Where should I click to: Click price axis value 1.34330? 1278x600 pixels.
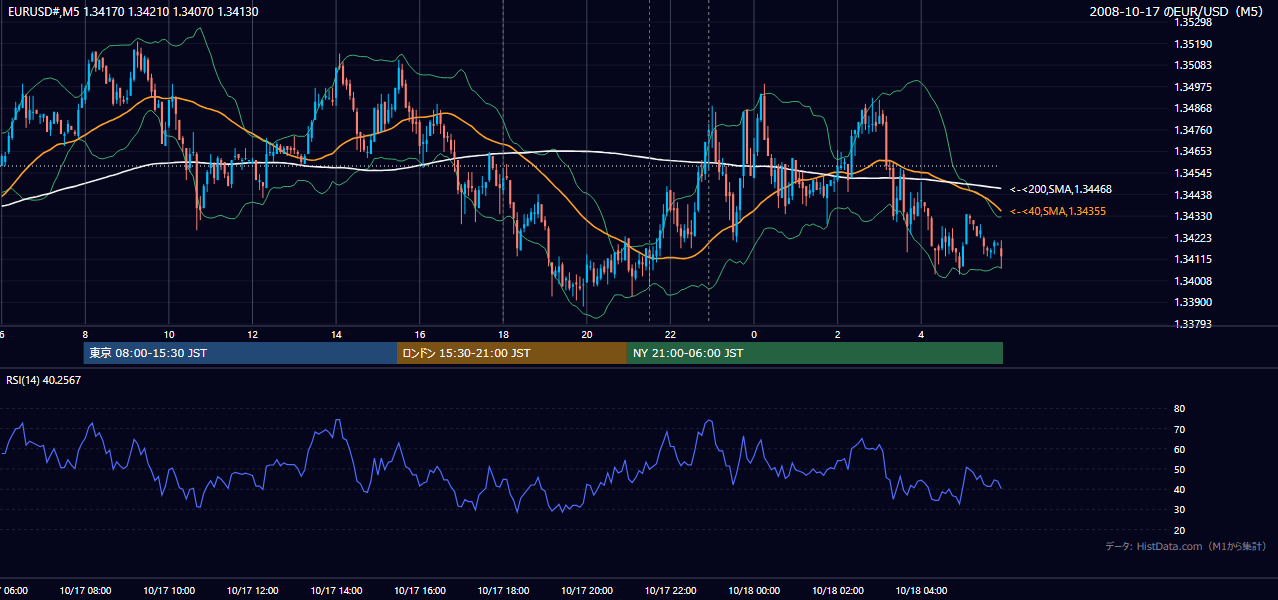[x=1193, y=216]
